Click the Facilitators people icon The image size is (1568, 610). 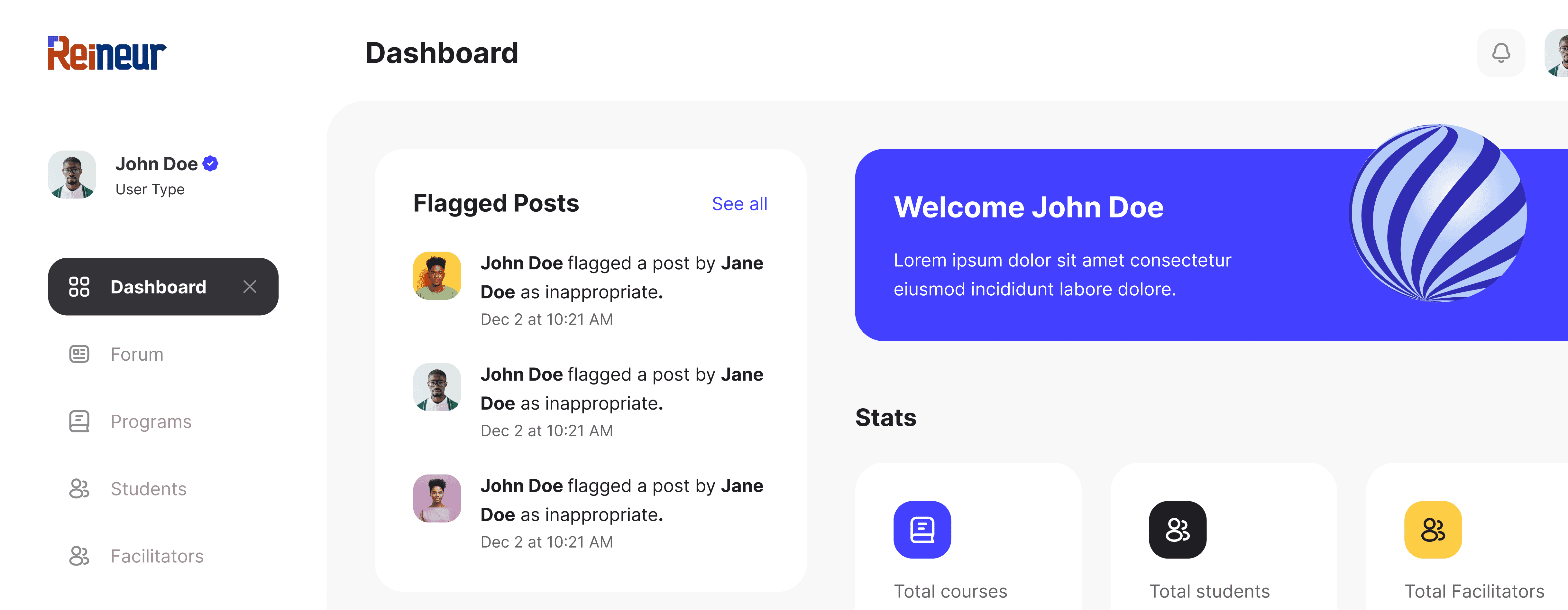79,556
